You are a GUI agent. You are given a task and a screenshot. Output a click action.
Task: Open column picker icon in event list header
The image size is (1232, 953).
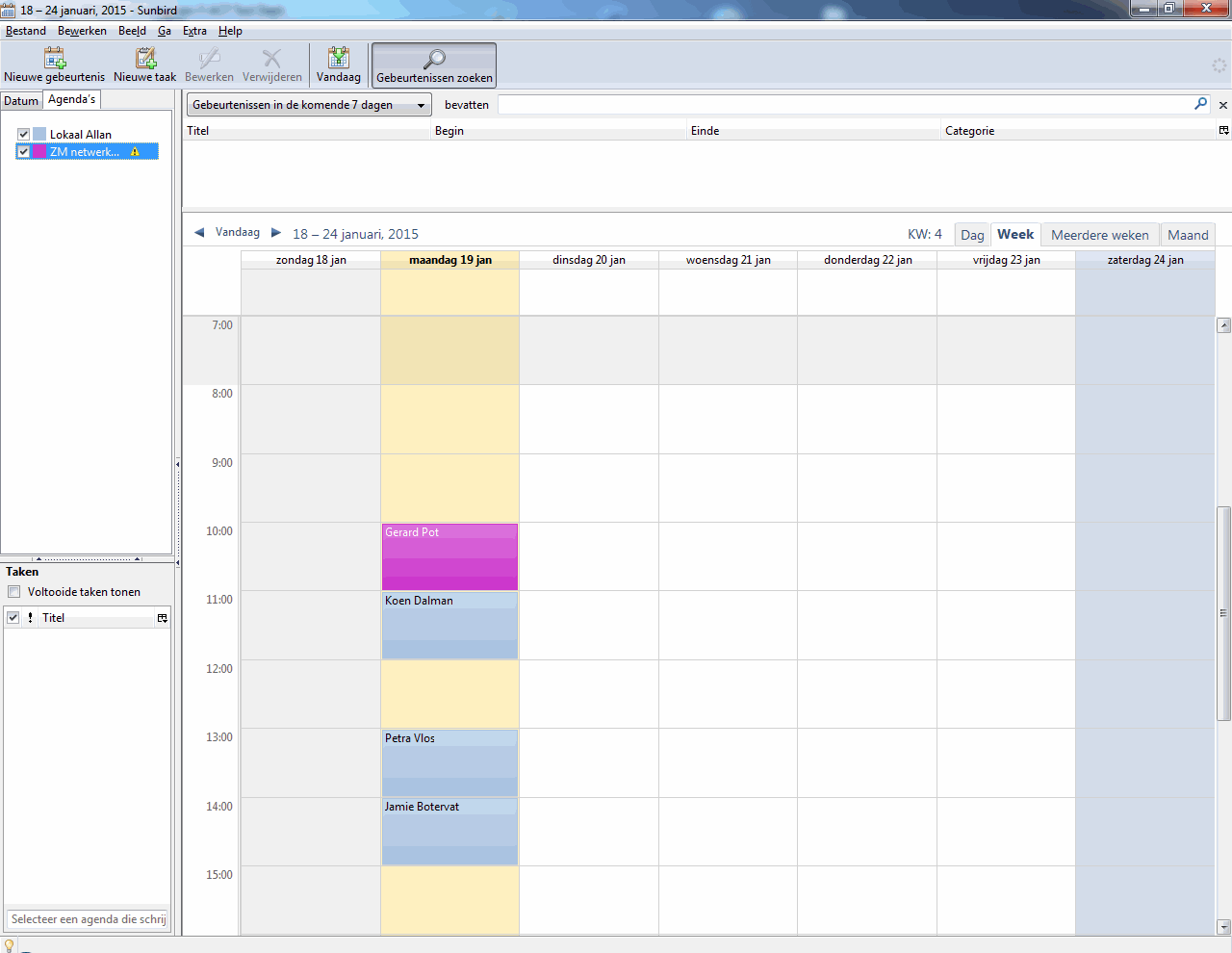coord(1223,131)
